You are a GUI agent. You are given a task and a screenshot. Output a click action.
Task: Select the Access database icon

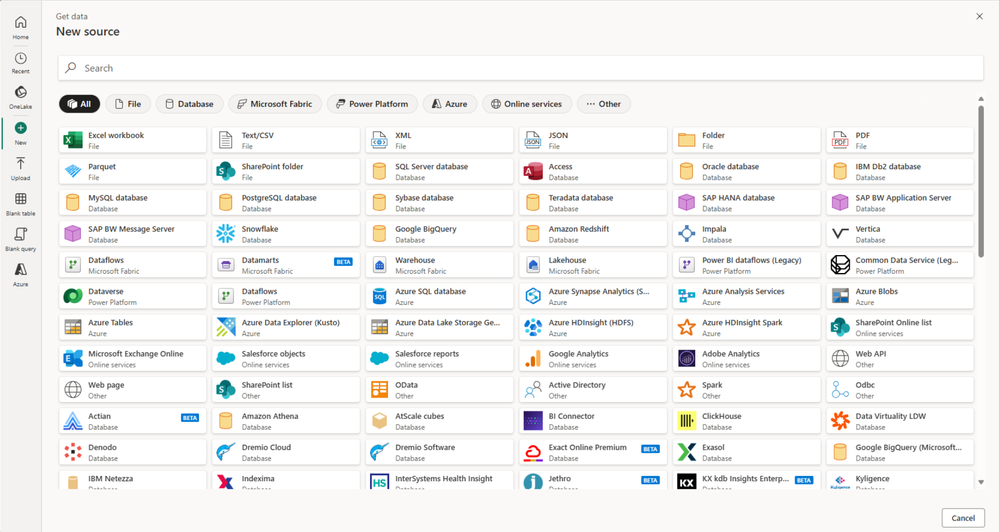tap(533, 171)
